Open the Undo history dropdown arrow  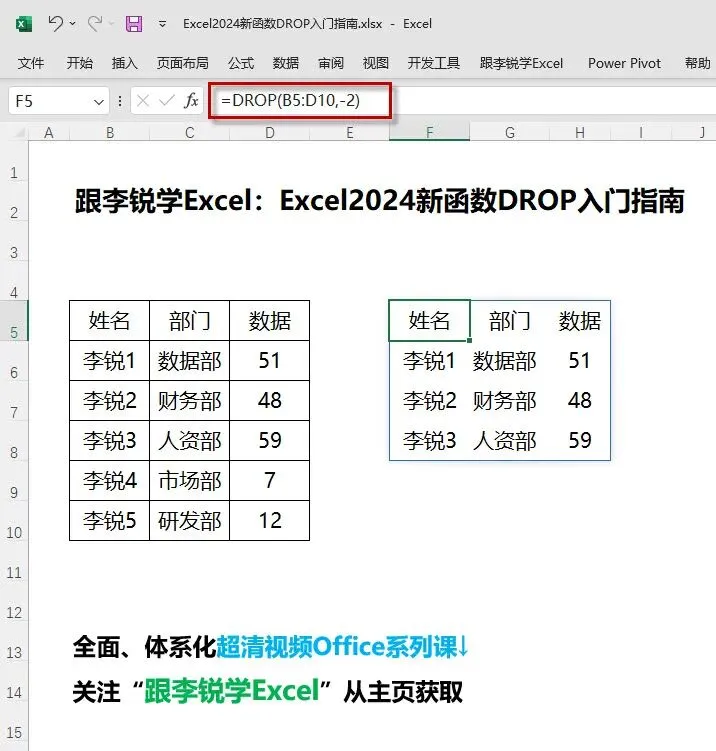pyautogui.click(x=73, y=23)
